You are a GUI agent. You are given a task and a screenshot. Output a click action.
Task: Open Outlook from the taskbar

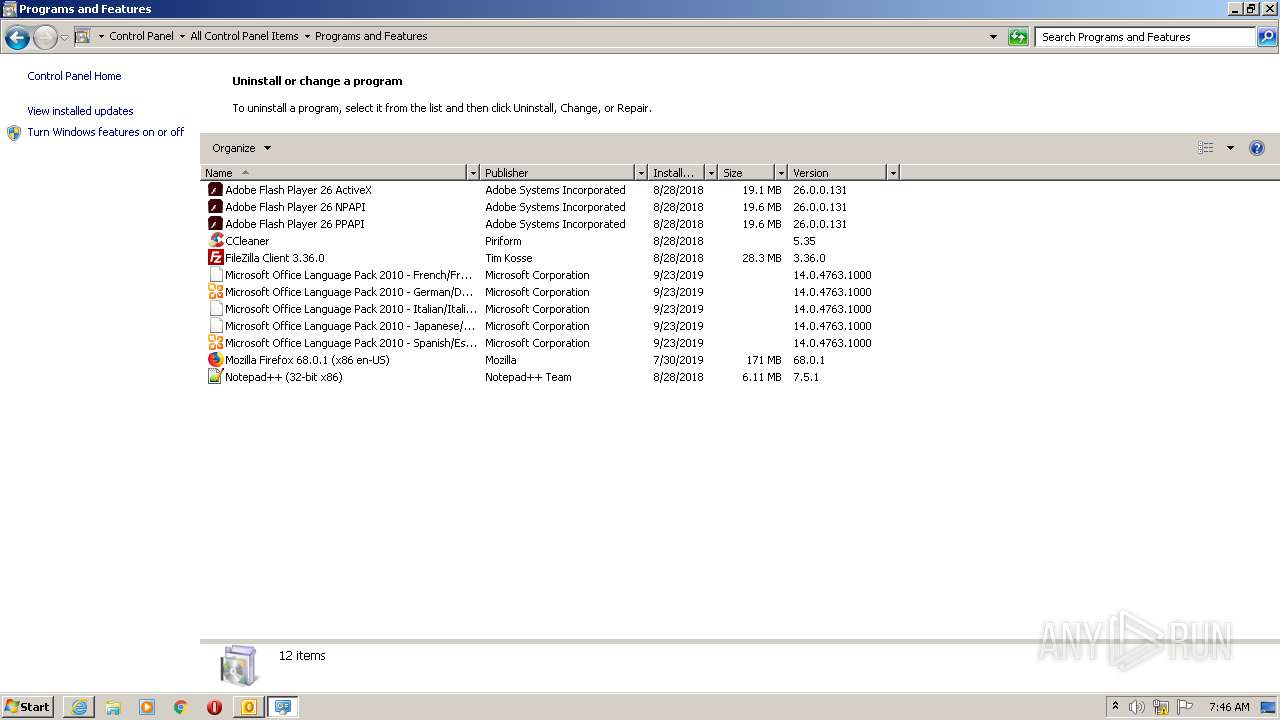tap(249, 707)
